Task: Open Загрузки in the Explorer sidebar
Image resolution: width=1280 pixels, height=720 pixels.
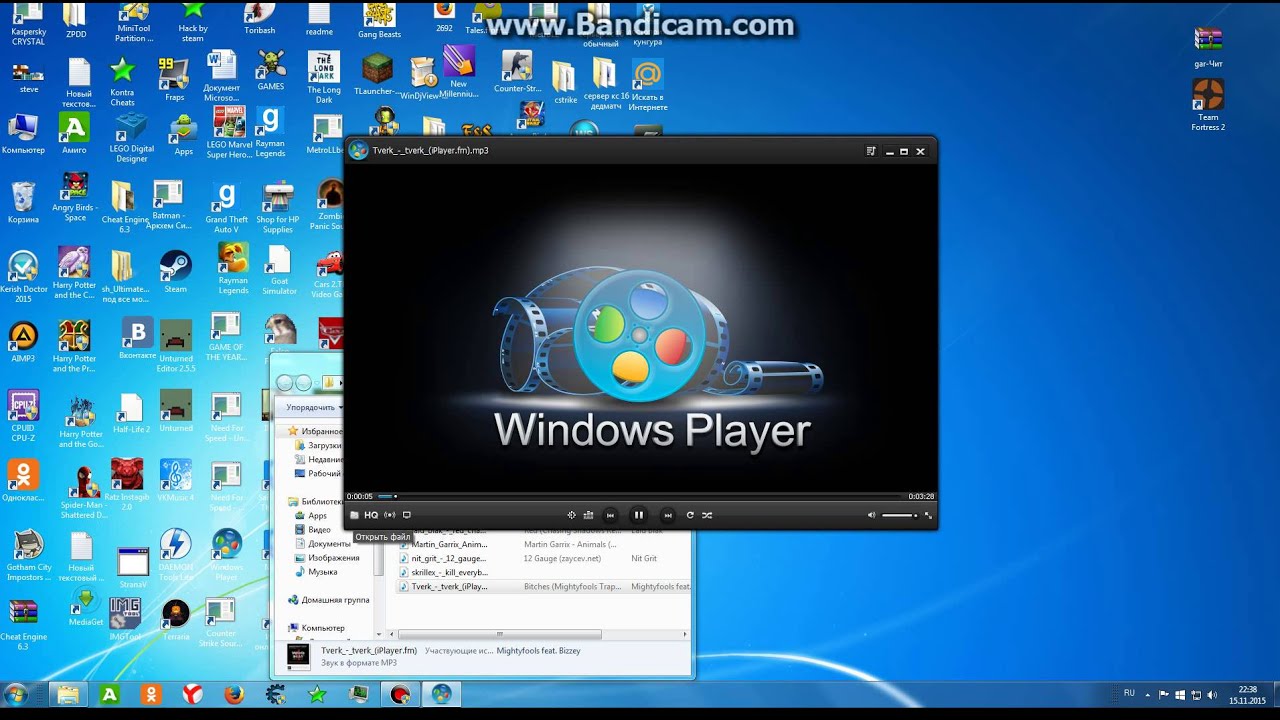Action: (318, 445)
